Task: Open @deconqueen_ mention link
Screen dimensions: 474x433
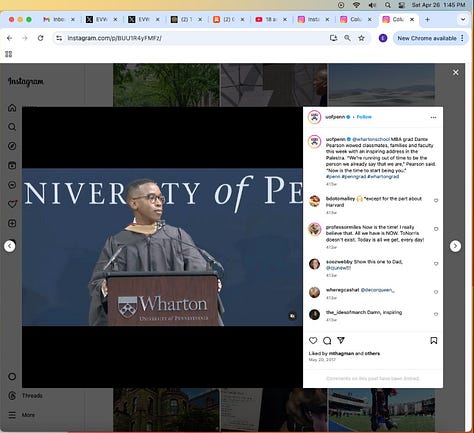Action: [377, 290]
